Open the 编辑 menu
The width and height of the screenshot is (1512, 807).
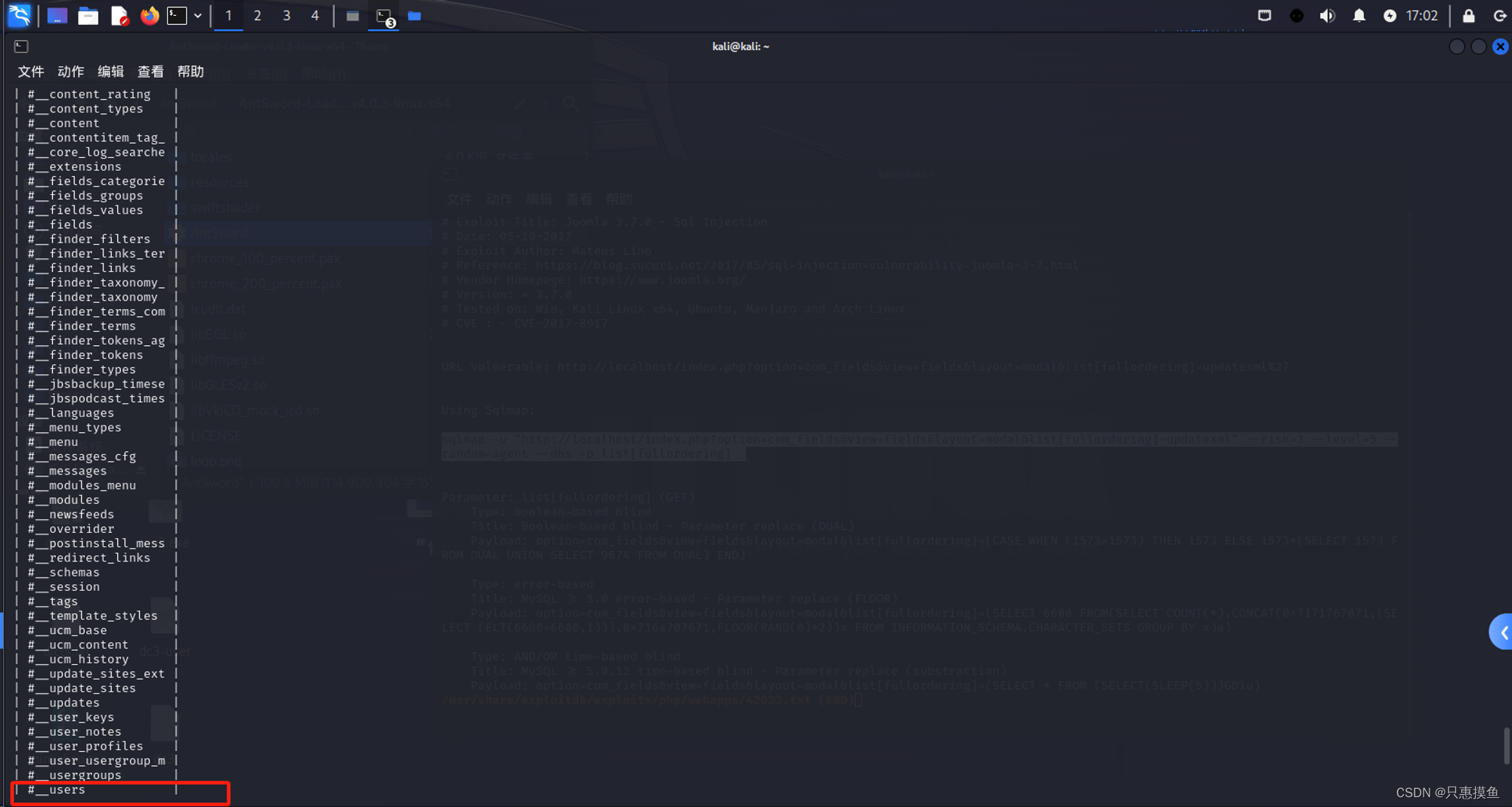pos(110,71)
